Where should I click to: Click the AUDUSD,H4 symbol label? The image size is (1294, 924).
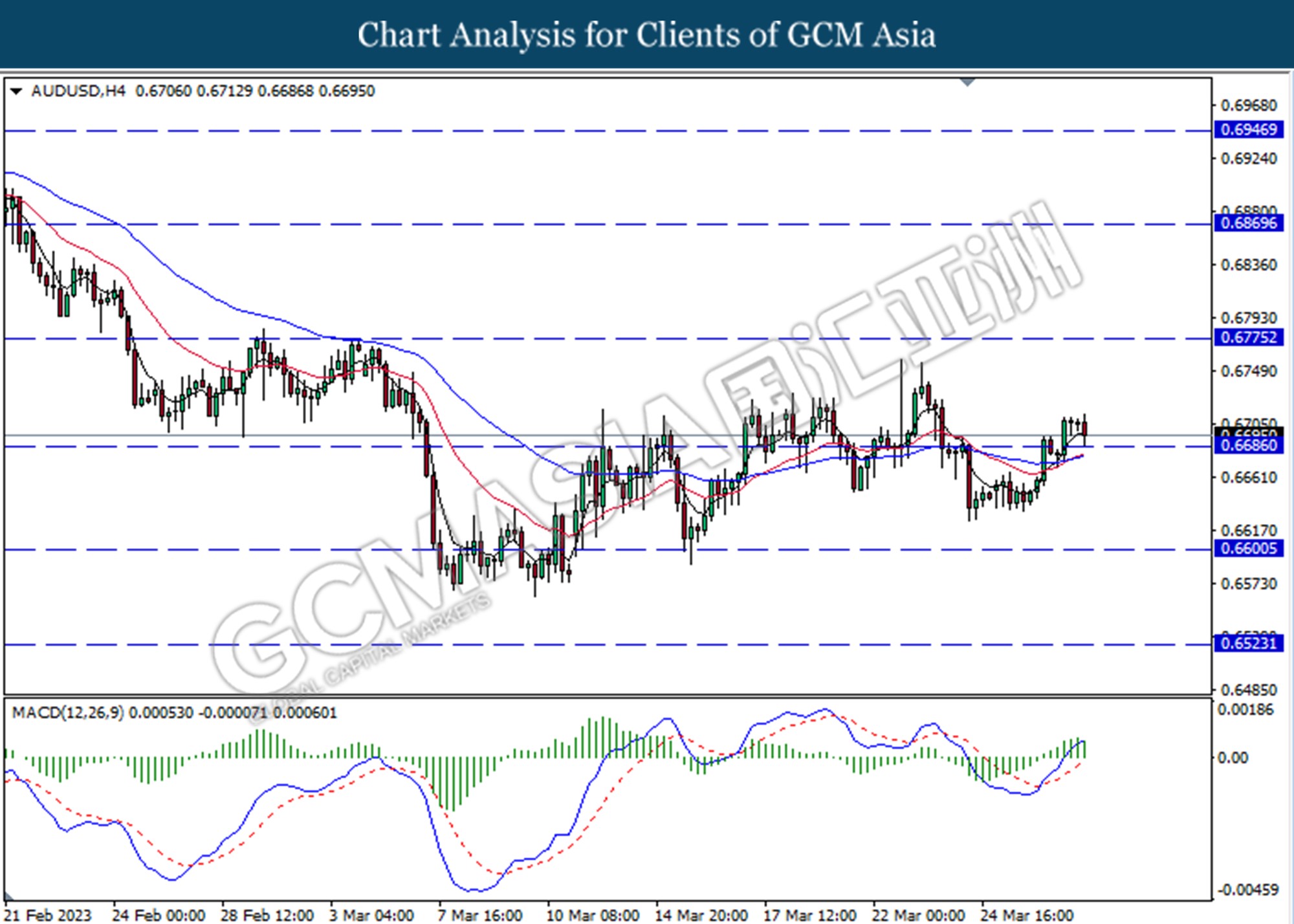tap(78, 91)
